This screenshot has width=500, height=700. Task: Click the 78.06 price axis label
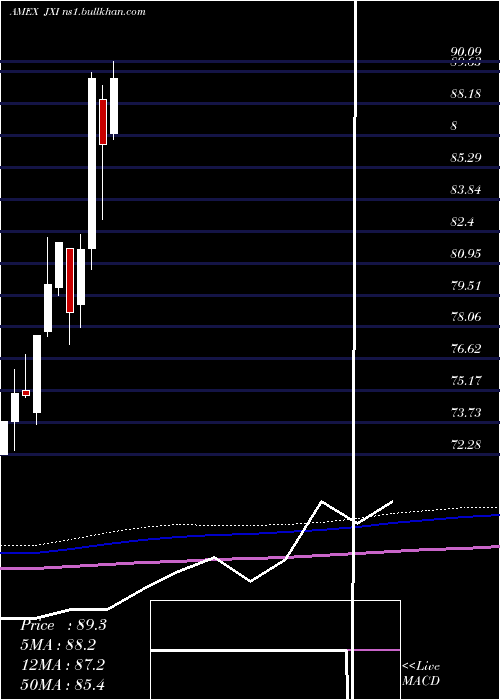coord(466,317)
